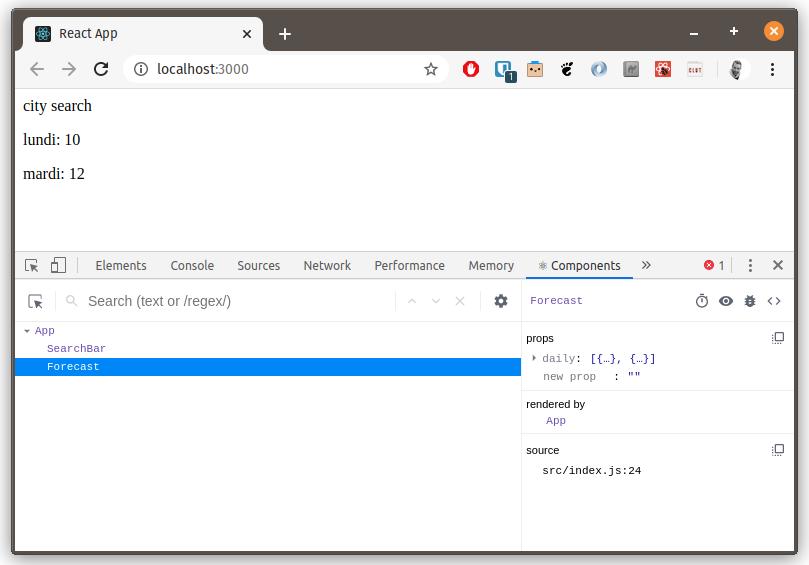This screenshot has height=565, width=809.
Task: Activate React component picker in tree panel
Action: click(36, 301)
